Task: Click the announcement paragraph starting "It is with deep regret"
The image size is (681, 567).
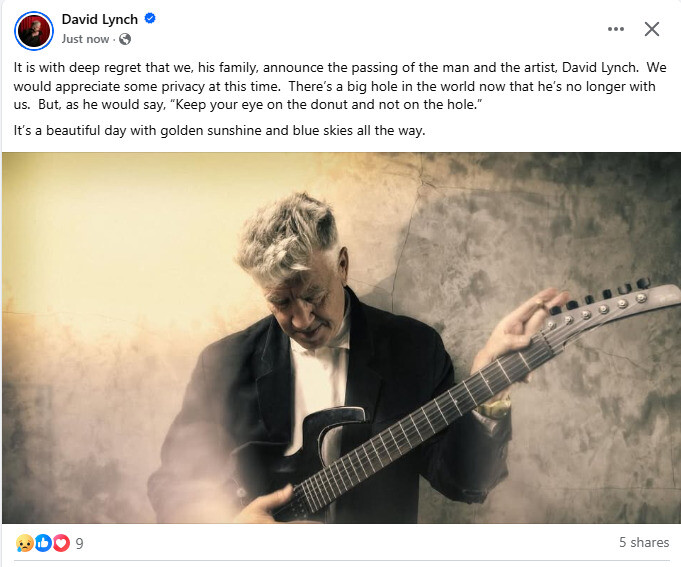Action: coord(340,86)
